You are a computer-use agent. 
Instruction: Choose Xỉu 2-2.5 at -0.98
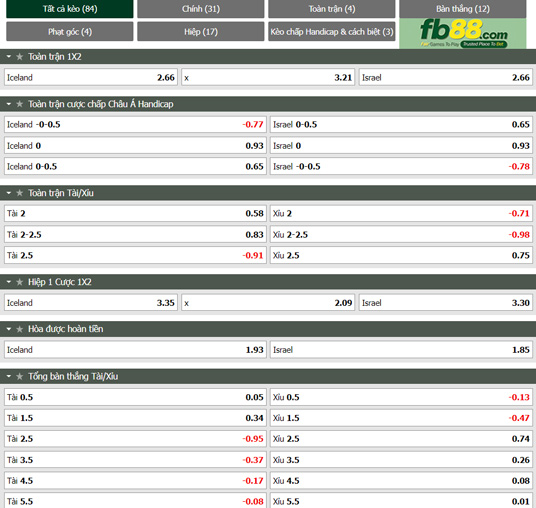coord(401,235)
